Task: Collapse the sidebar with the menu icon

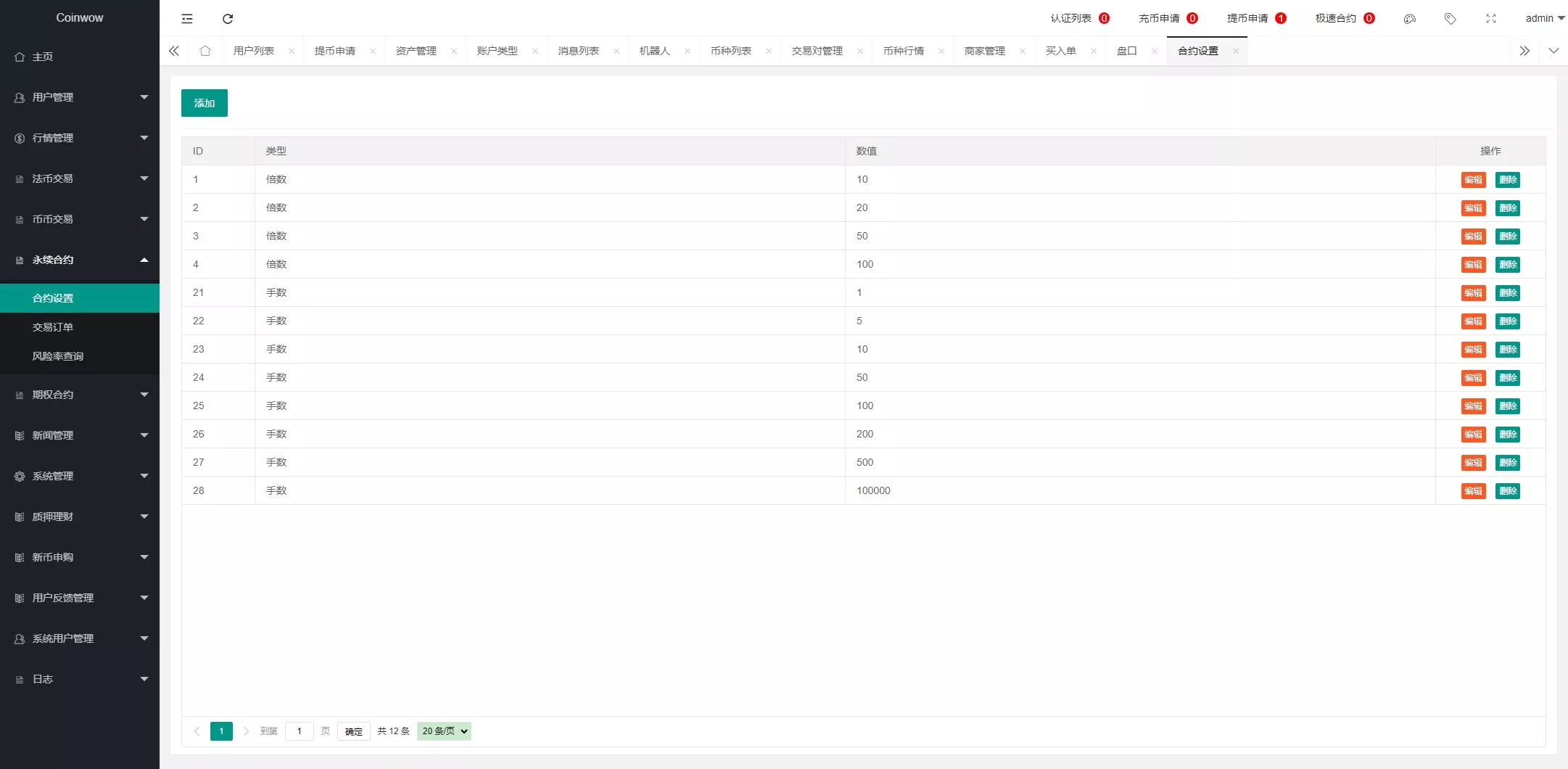Action: coord(187,19)
